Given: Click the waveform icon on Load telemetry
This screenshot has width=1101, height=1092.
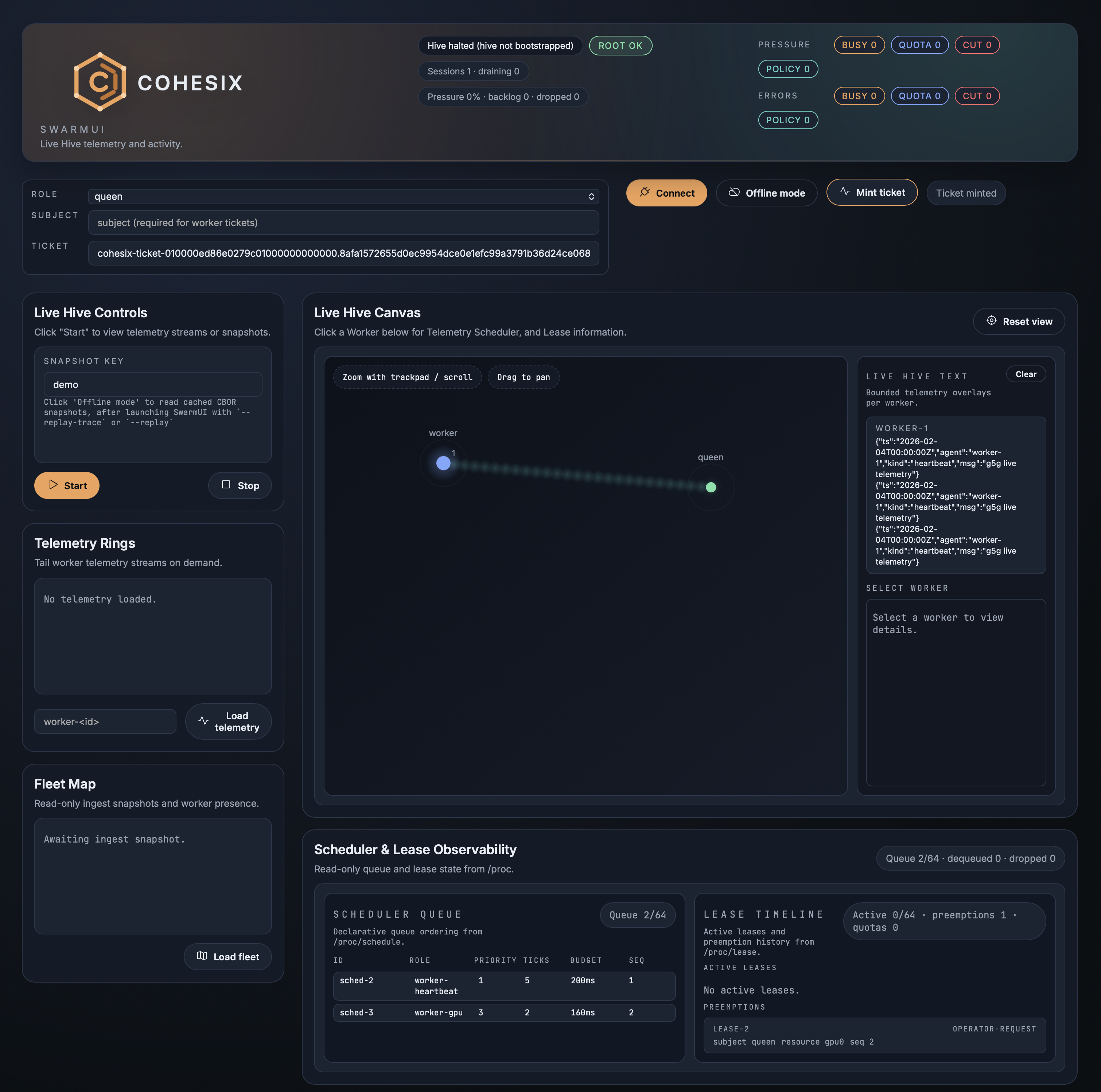Looking at the screenshot, I should coord(203,721).
